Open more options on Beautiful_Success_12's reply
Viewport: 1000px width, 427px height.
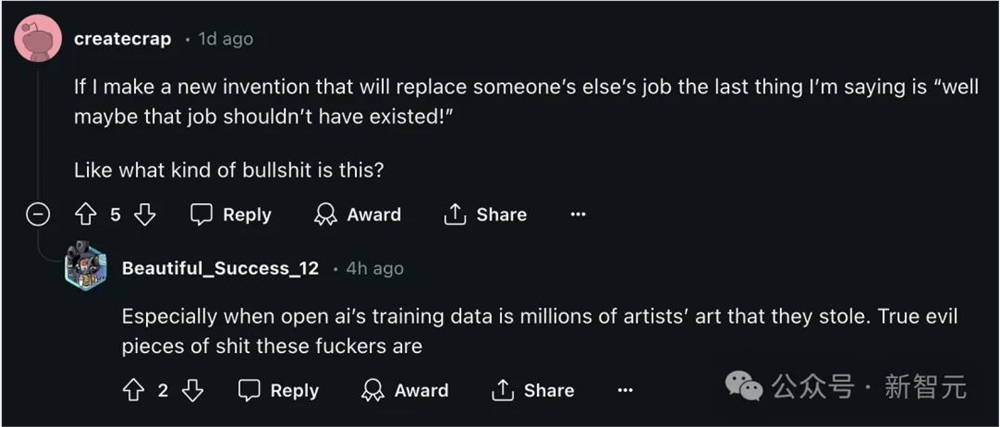625,391
